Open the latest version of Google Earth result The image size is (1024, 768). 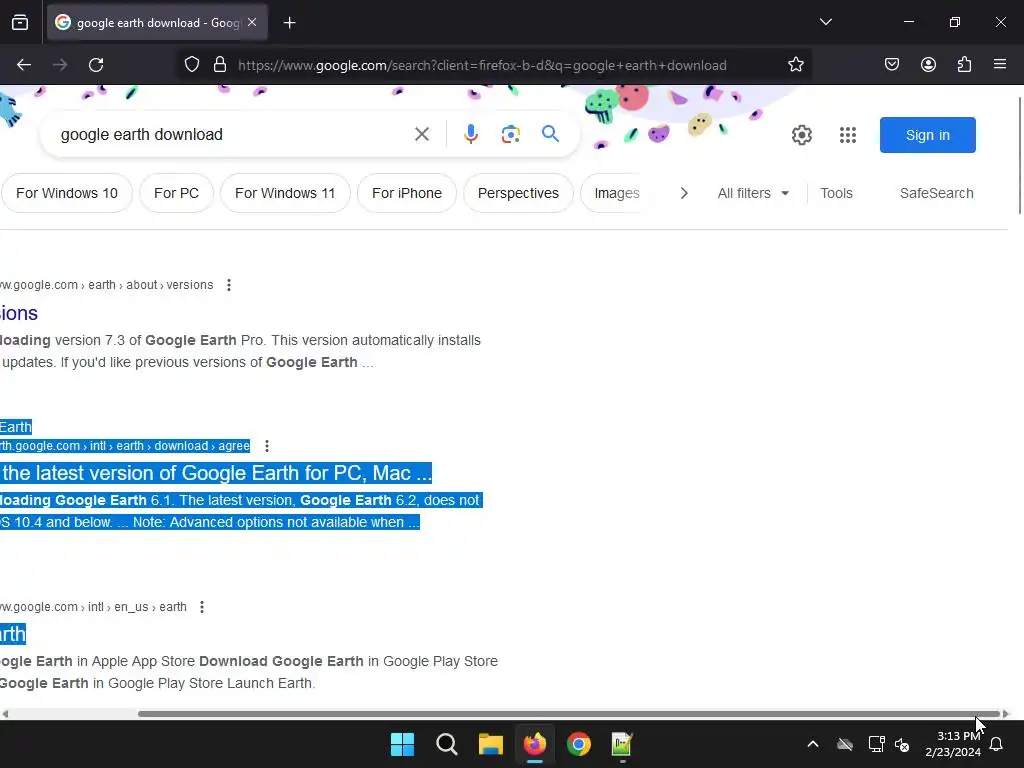click(x=216, y=473)
